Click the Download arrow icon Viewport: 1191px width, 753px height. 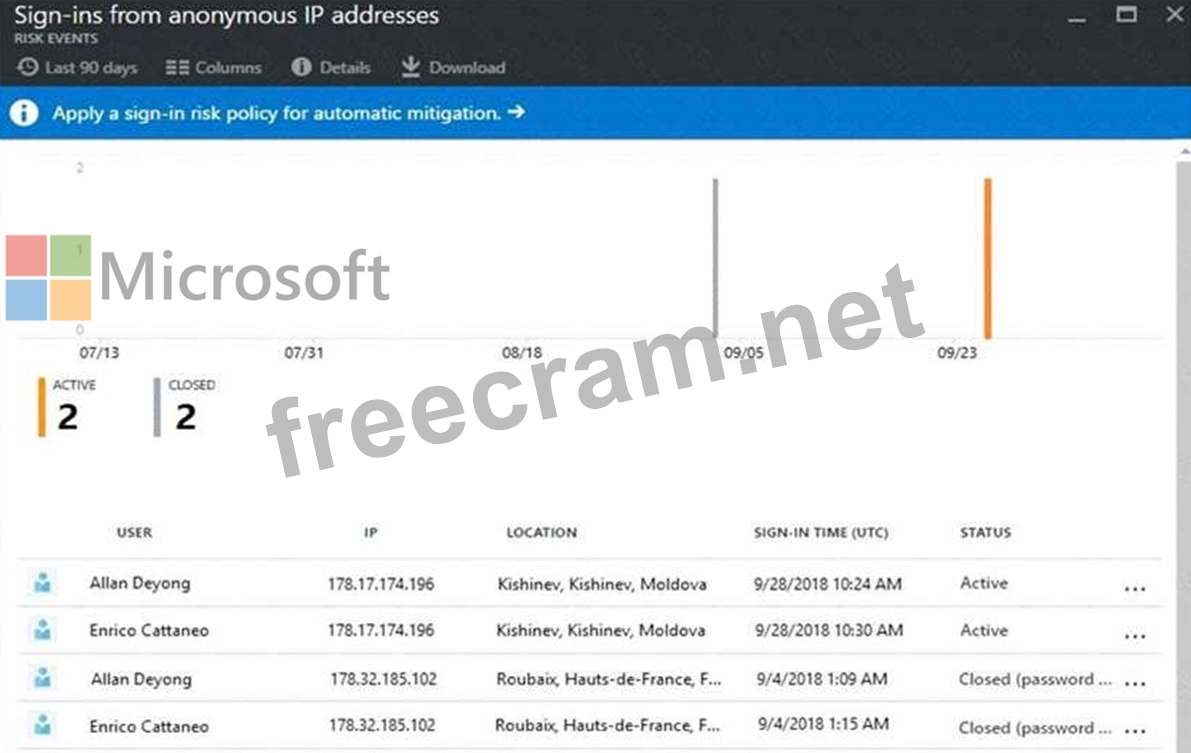click(x=410, y=67)
